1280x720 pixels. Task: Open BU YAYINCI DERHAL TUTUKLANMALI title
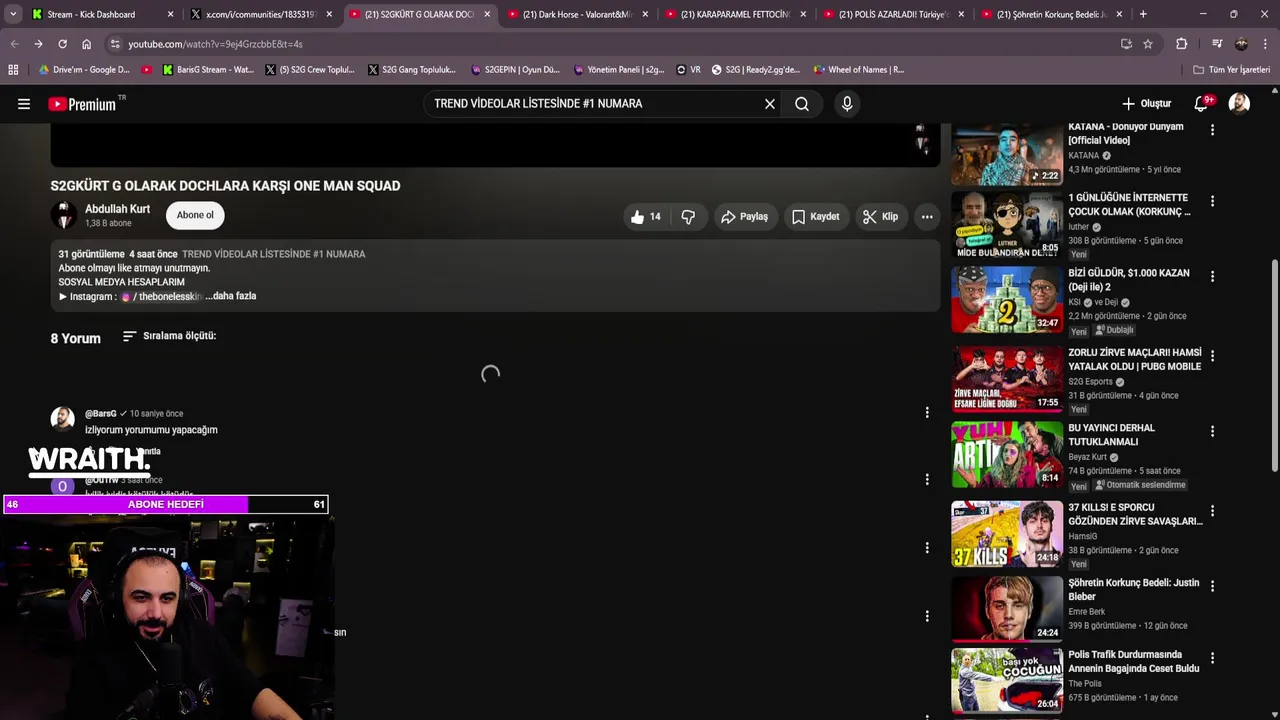click(x=1111, y=435)
